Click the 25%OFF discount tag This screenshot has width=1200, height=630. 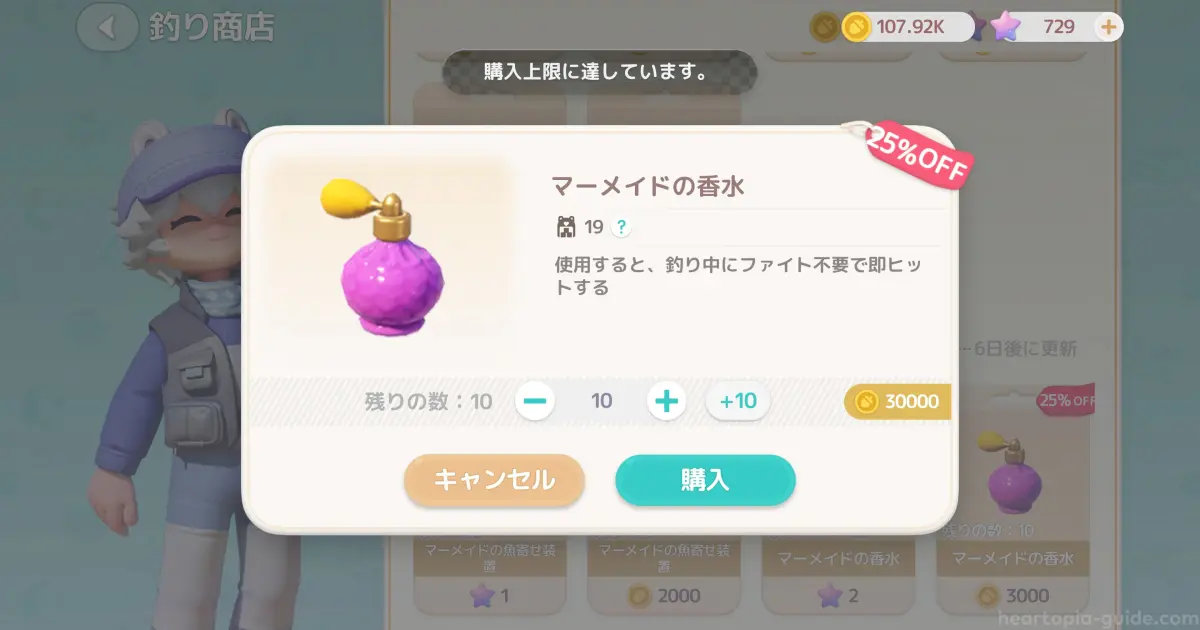[918, 155]
